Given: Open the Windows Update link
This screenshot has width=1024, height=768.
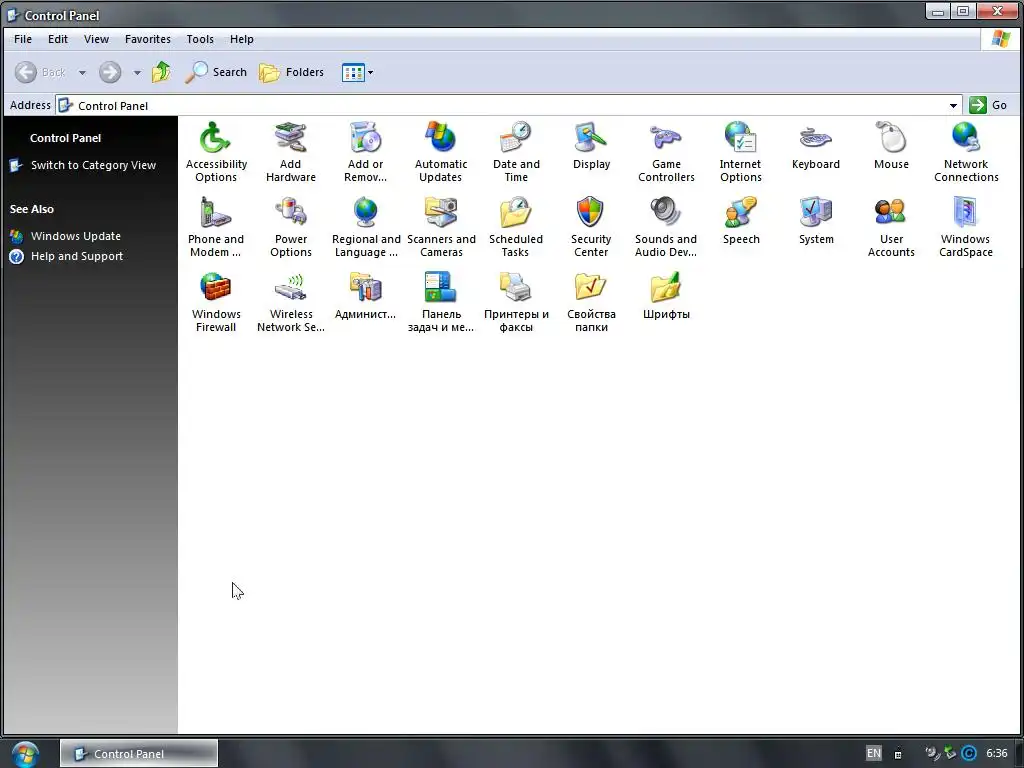Looking at the screenshot, I should click(76, 236).
